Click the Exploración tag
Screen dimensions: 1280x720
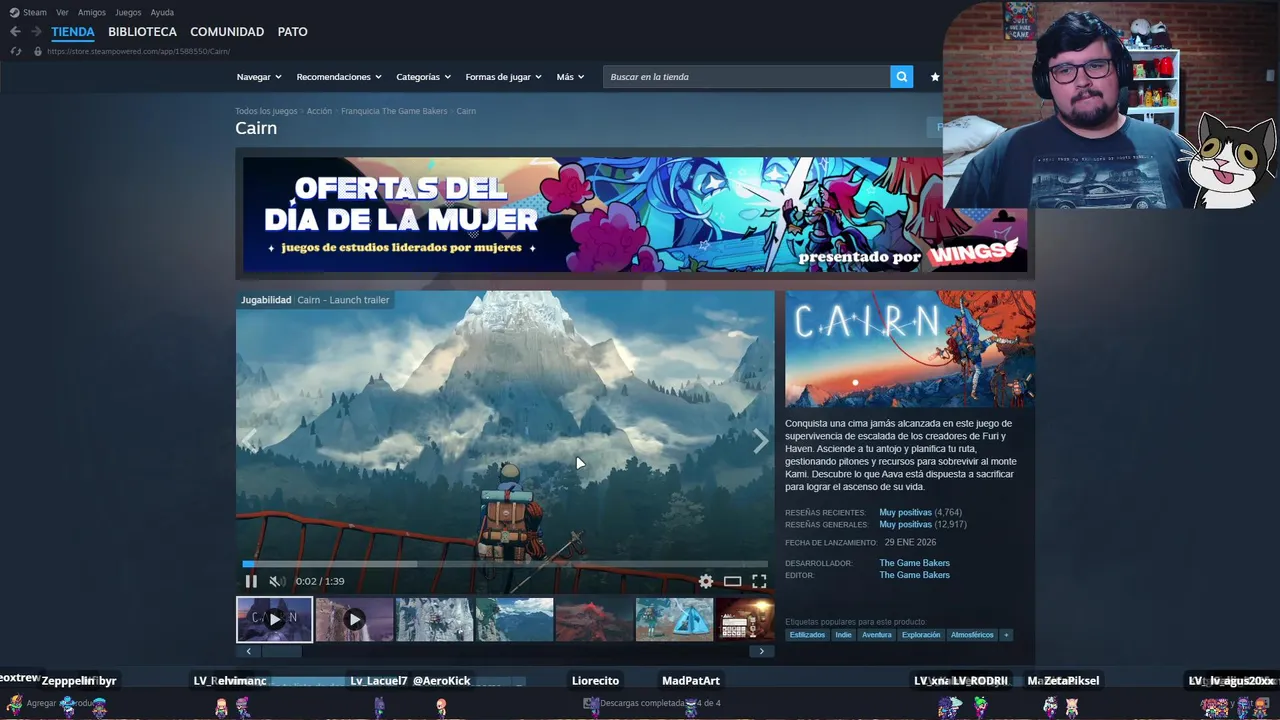point(921,635)
